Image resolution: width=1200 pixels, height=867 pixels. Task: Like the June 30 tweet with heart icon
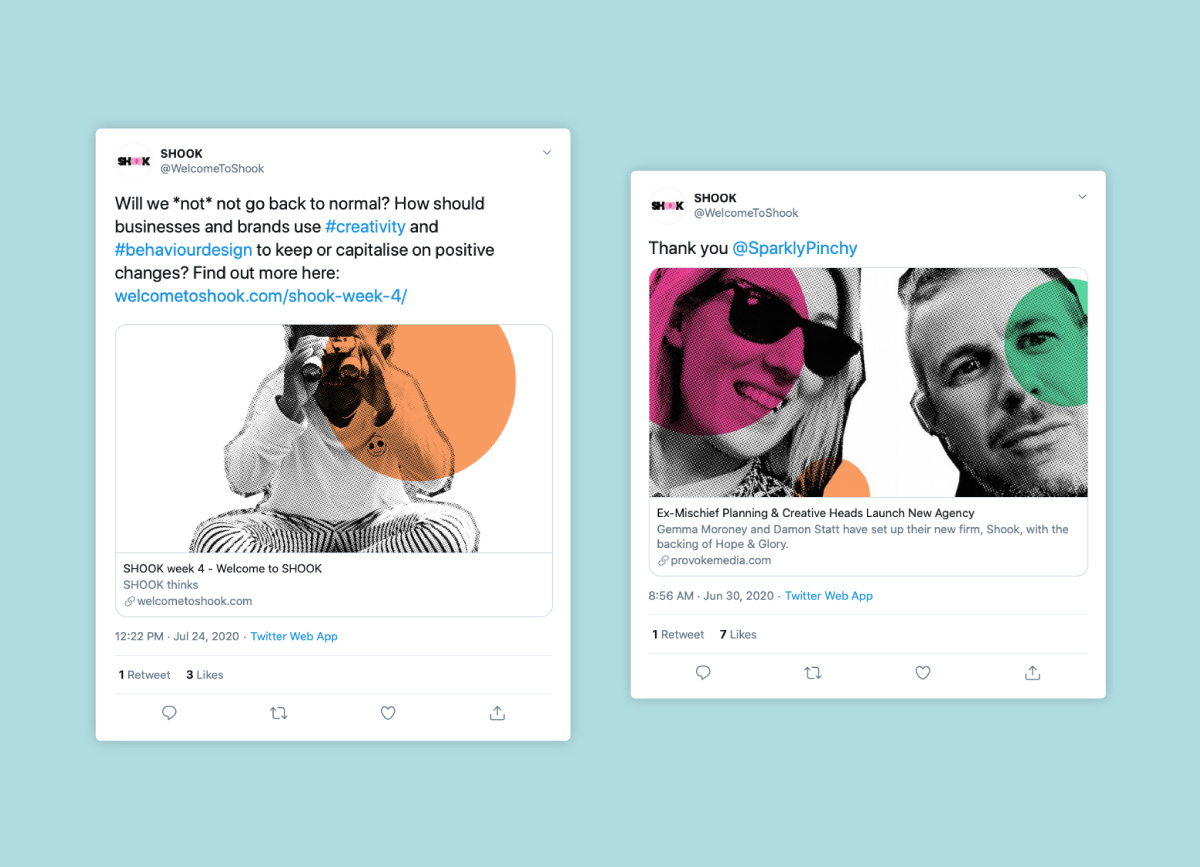923,673
